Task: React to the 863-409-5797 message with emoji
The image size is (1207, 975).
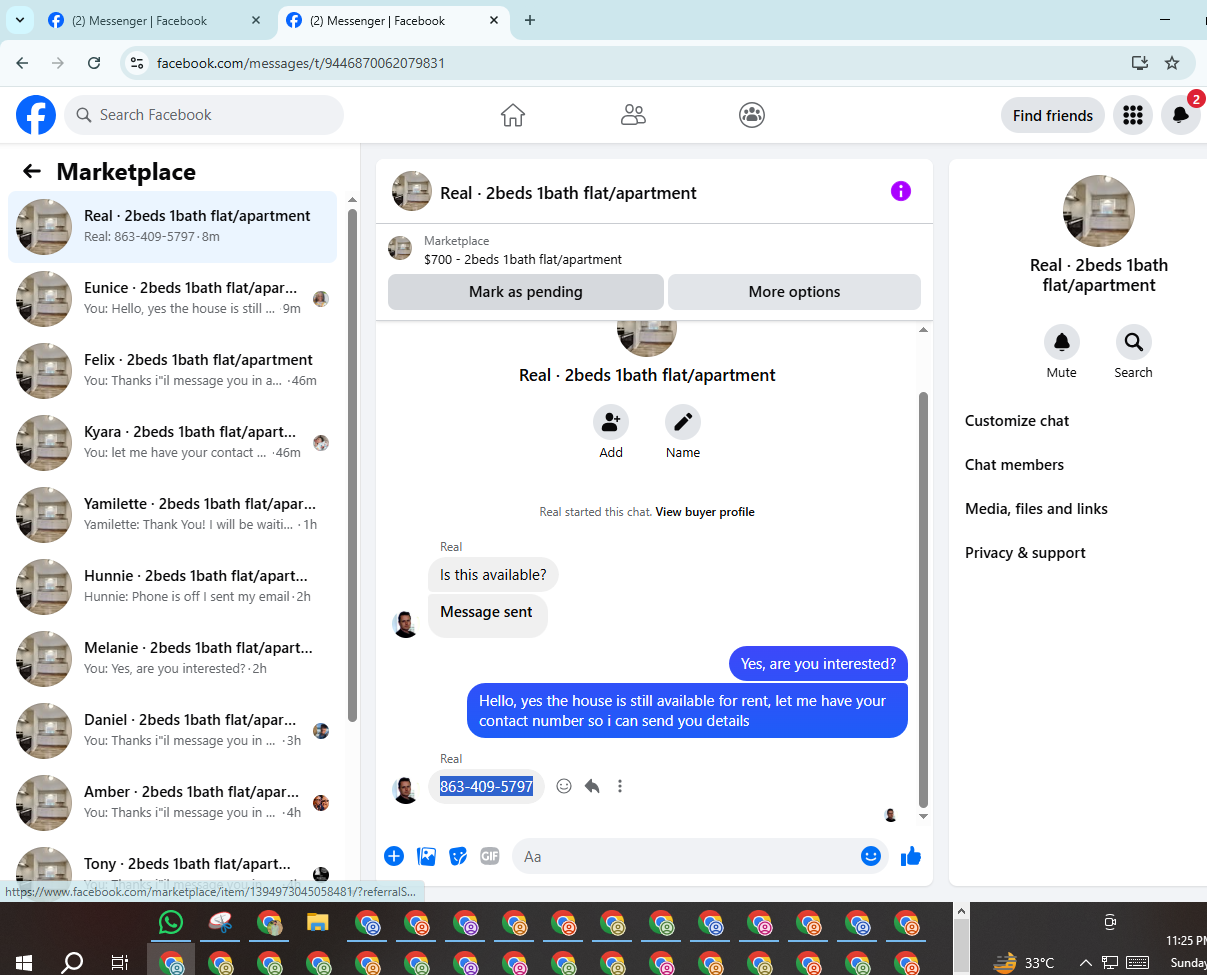Action: (564, 786)
